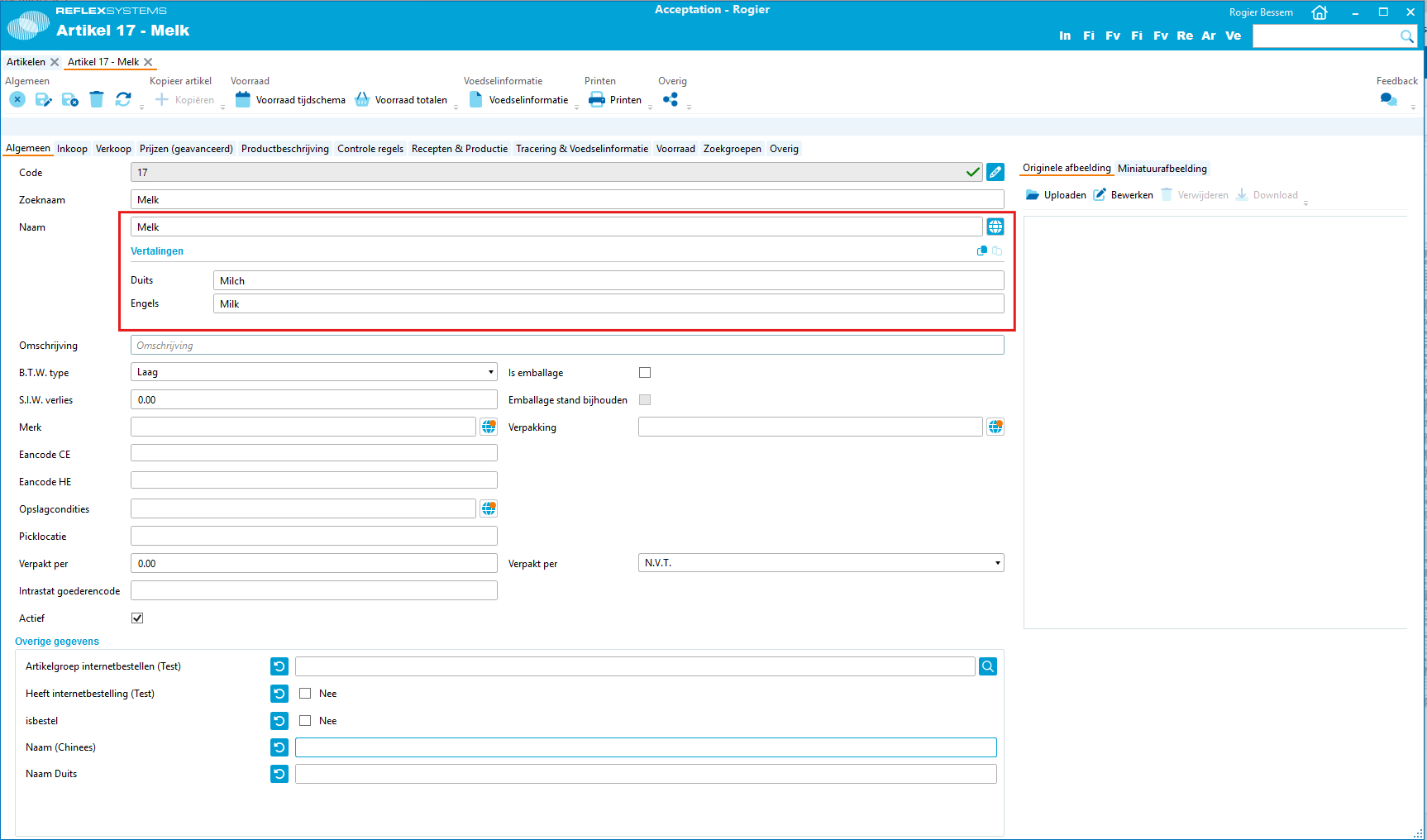Expand the Overig toolbar group arrow
Screen dimensions: 1427x840
[x=689, y=107]
